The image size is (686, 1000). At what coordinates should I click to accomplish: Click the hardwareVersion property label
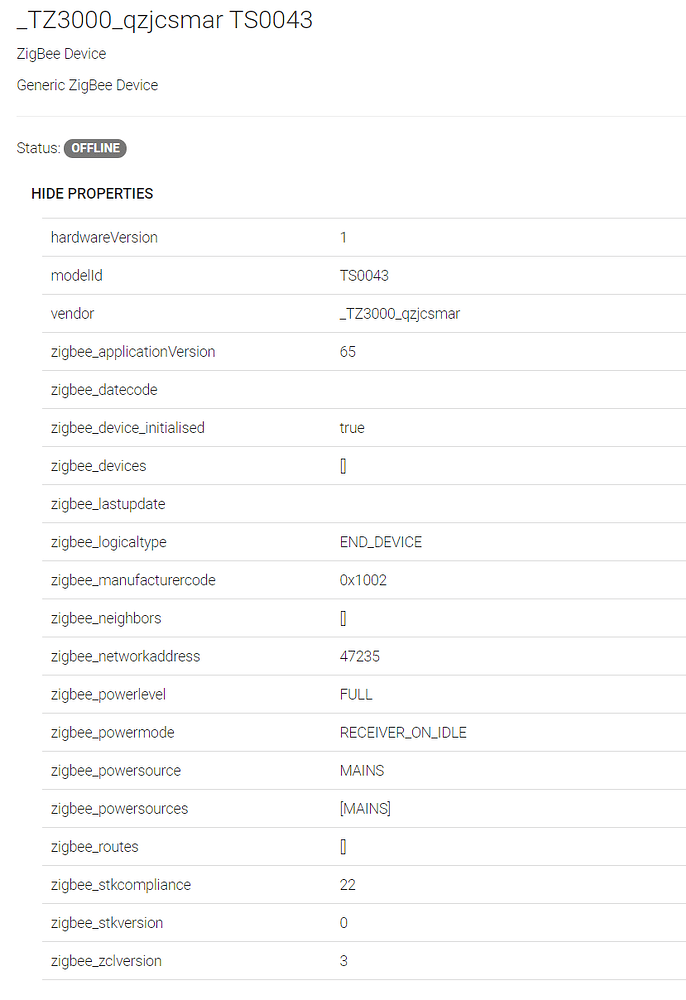click(x=104, y=237)
